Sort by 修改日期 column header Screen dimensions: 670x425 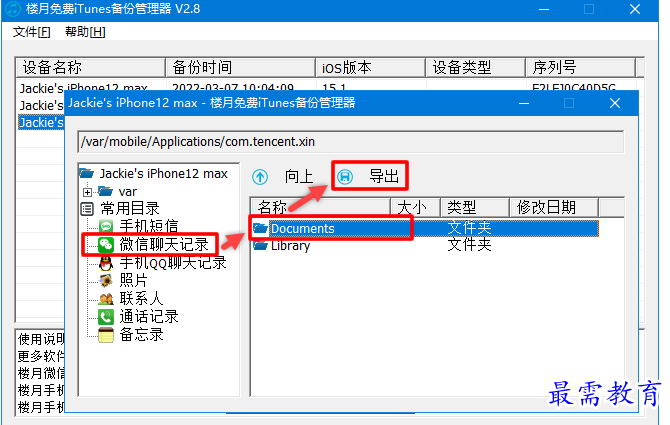click(x=554, y=208)
